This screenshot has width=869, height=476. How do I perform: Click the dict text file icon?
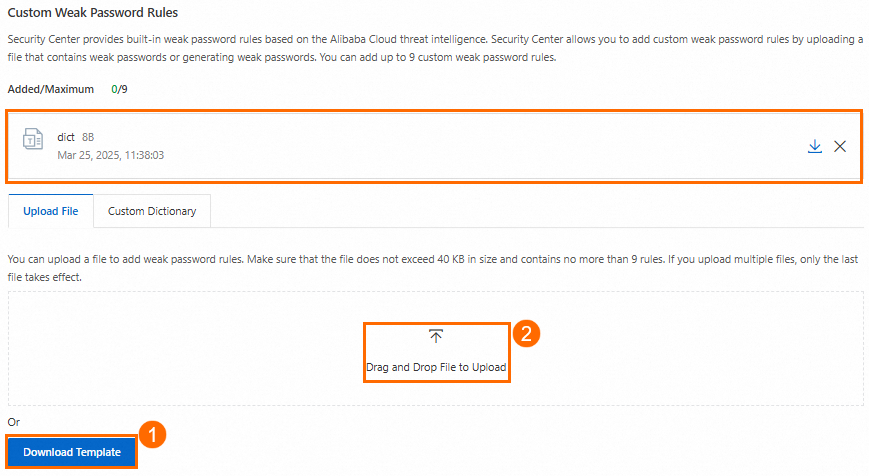click(x=33, y=140)
